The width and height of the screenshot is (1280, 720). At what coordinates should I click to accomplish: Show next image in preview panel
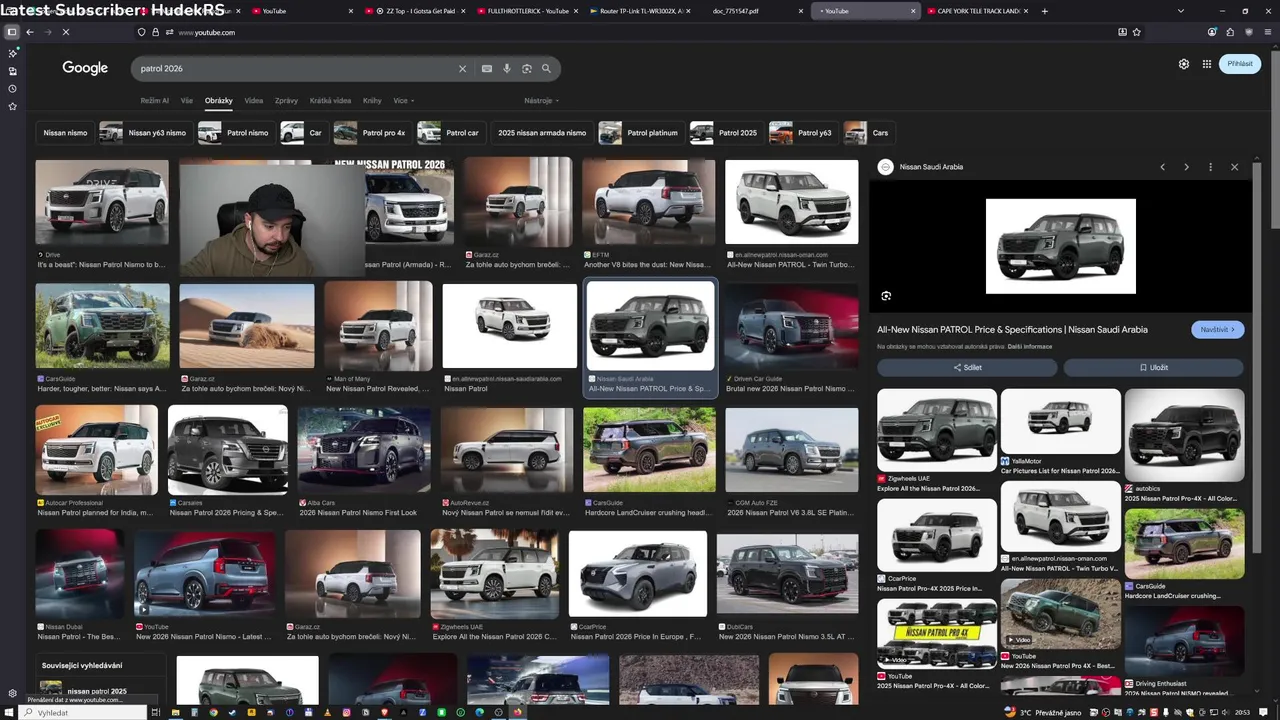pos(1186,167)
